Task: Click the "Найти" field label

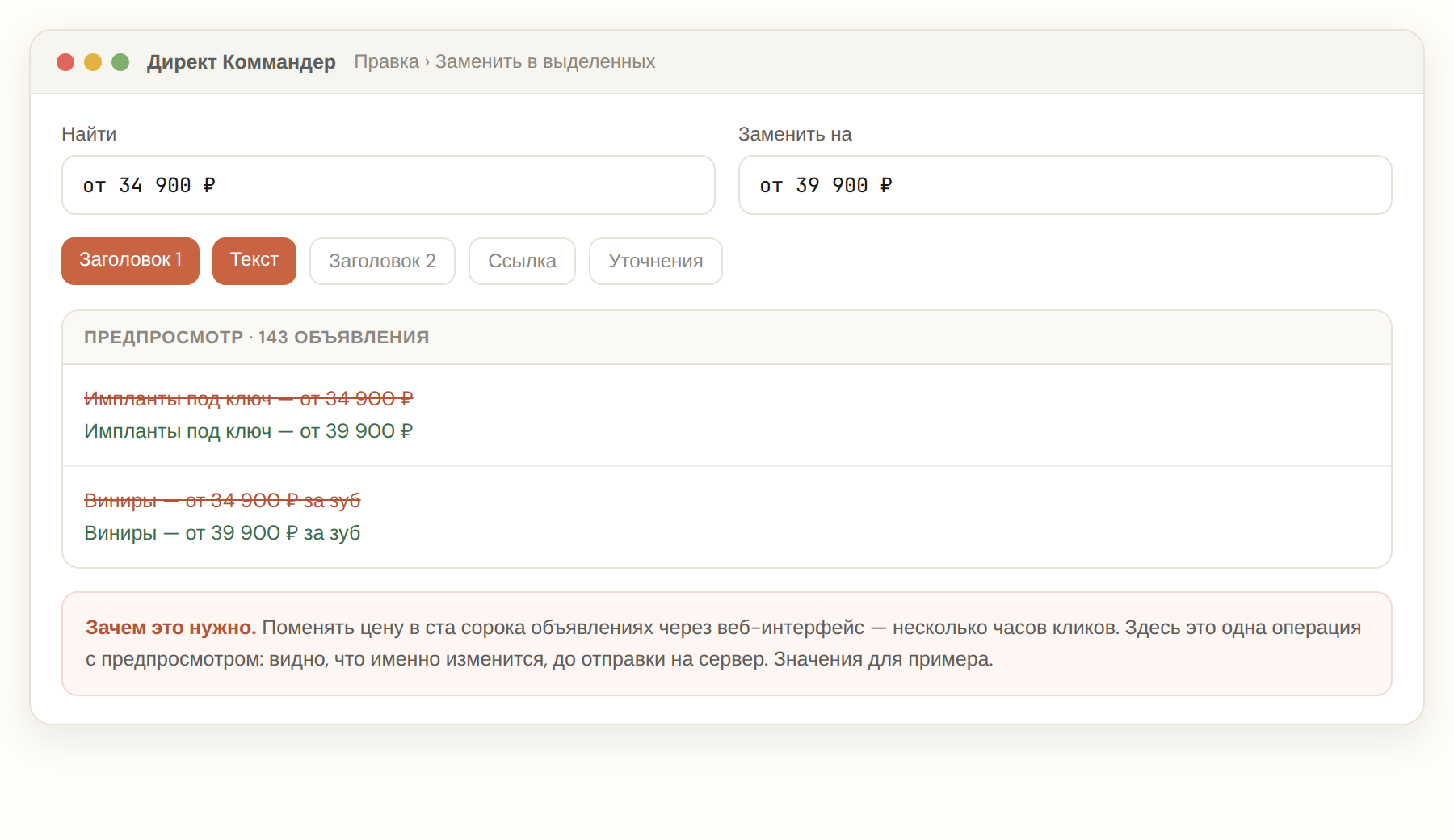Action: (x=89, y=134)
